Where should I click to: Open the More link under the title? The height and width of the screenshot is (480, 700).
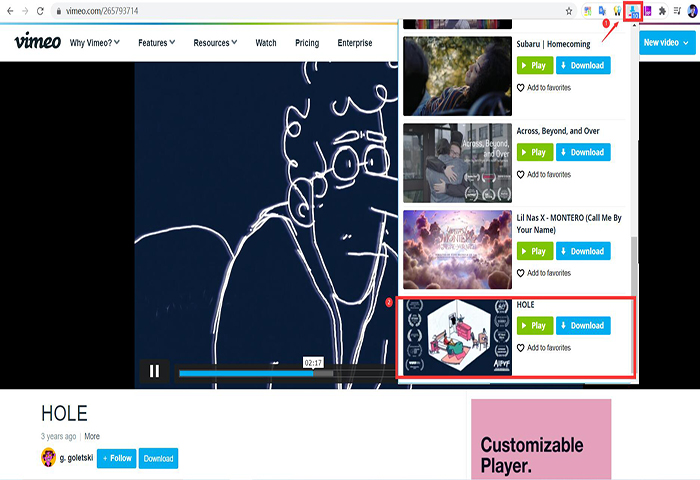pyautogui.click(x=92, y=436)
